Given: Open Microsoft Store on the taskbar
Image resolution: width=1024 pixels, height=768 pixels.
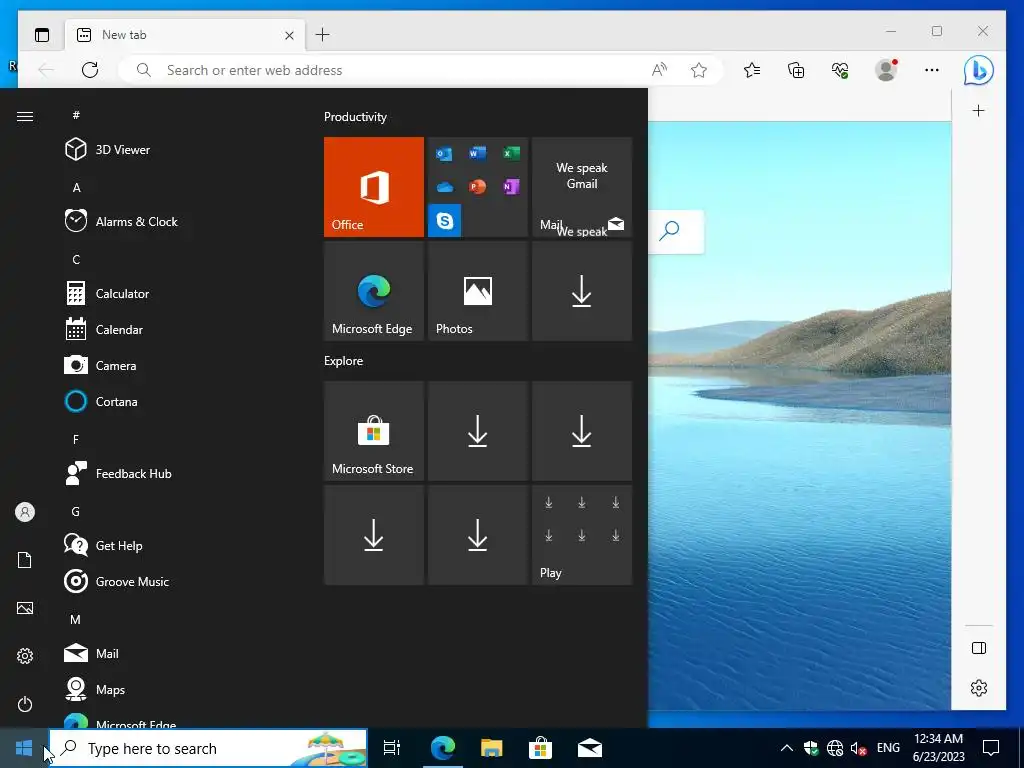Looking at the screenshot, I should pos(540,748).
